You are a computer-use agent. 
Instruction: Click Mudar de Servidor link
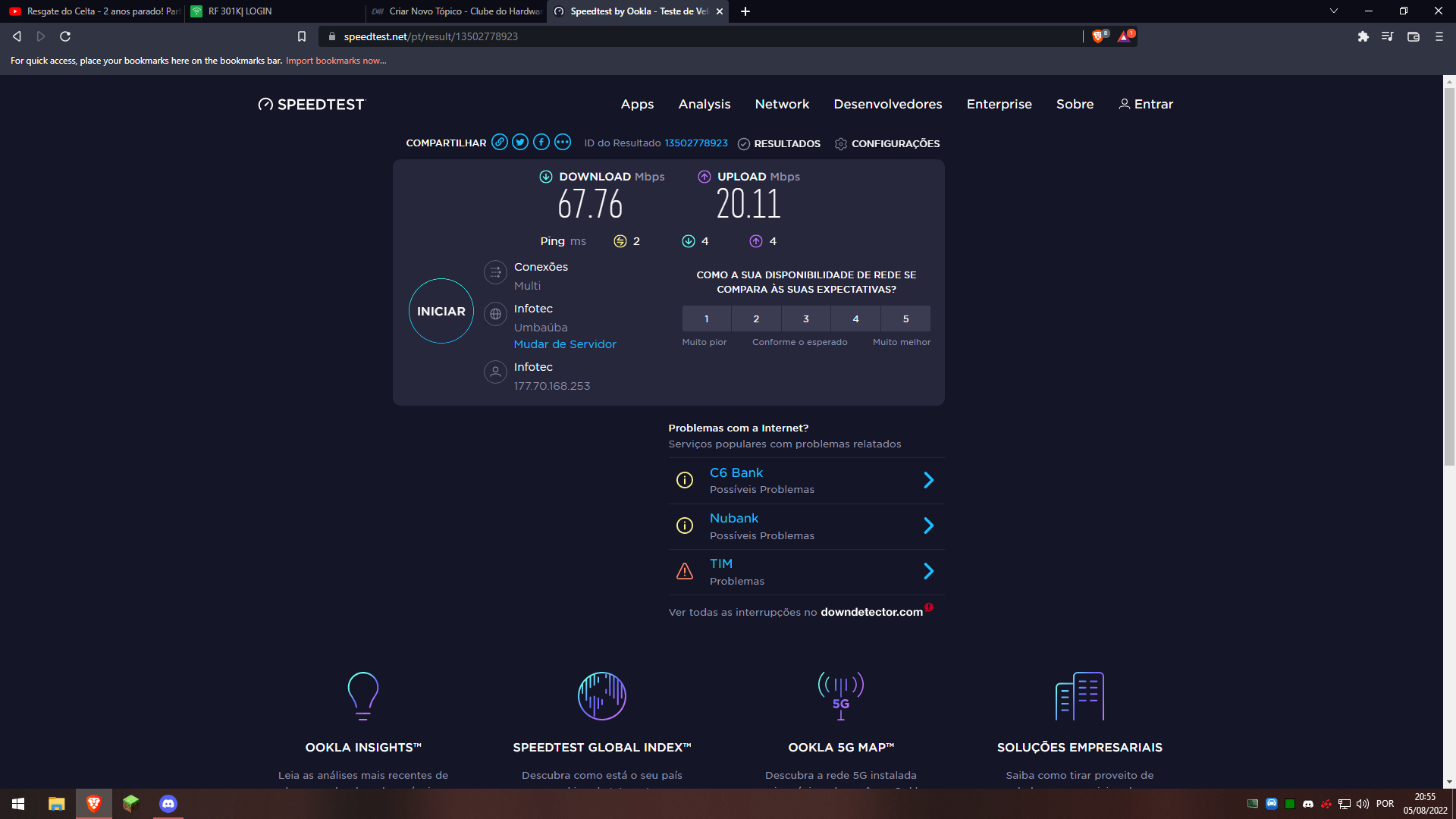[x=565, y=344]
